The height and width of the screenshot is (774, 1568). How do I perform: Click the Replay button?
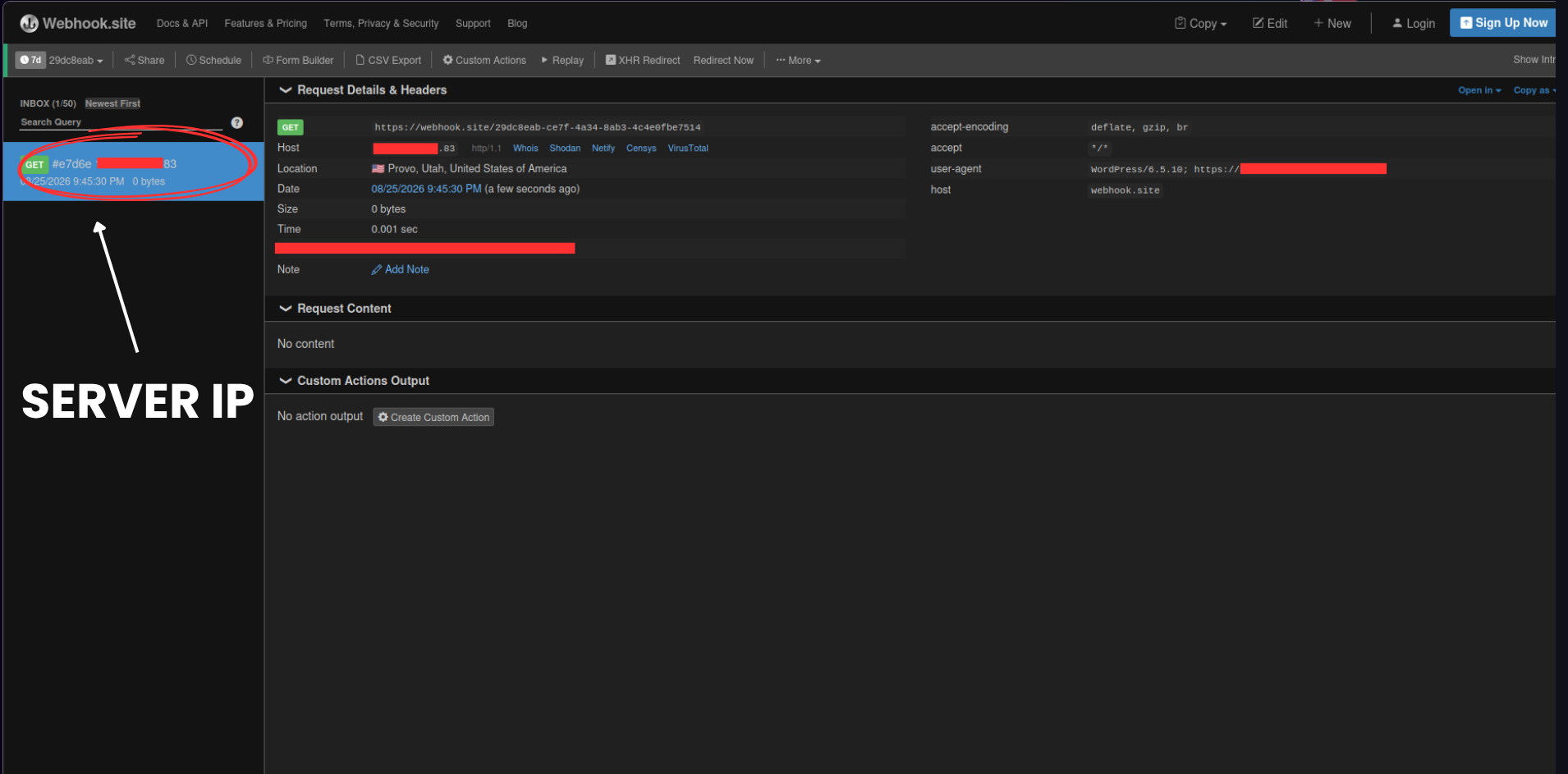coord(562,60)
